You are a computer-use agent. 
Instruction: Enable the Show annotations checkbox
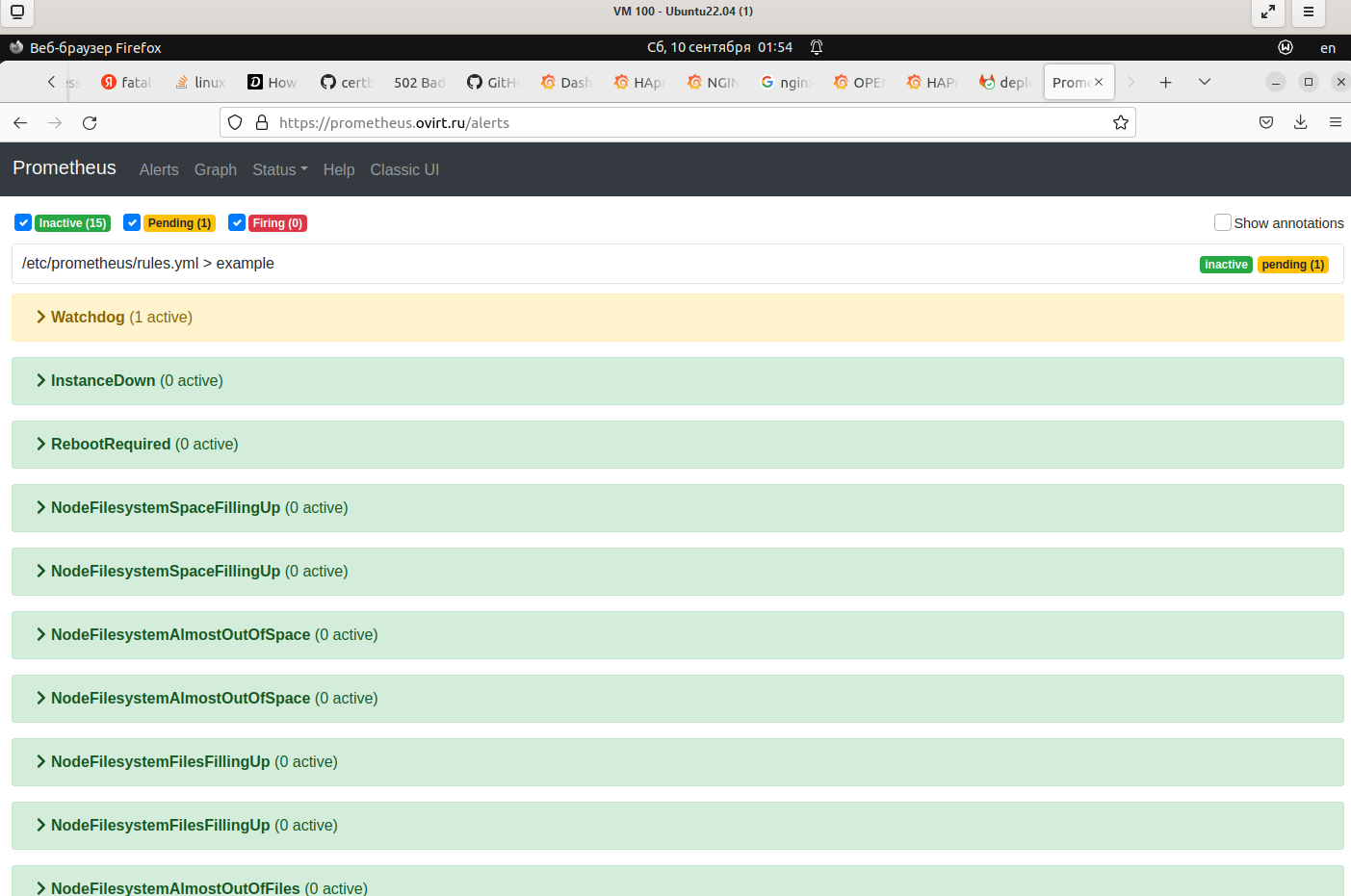click(1223, 222)
